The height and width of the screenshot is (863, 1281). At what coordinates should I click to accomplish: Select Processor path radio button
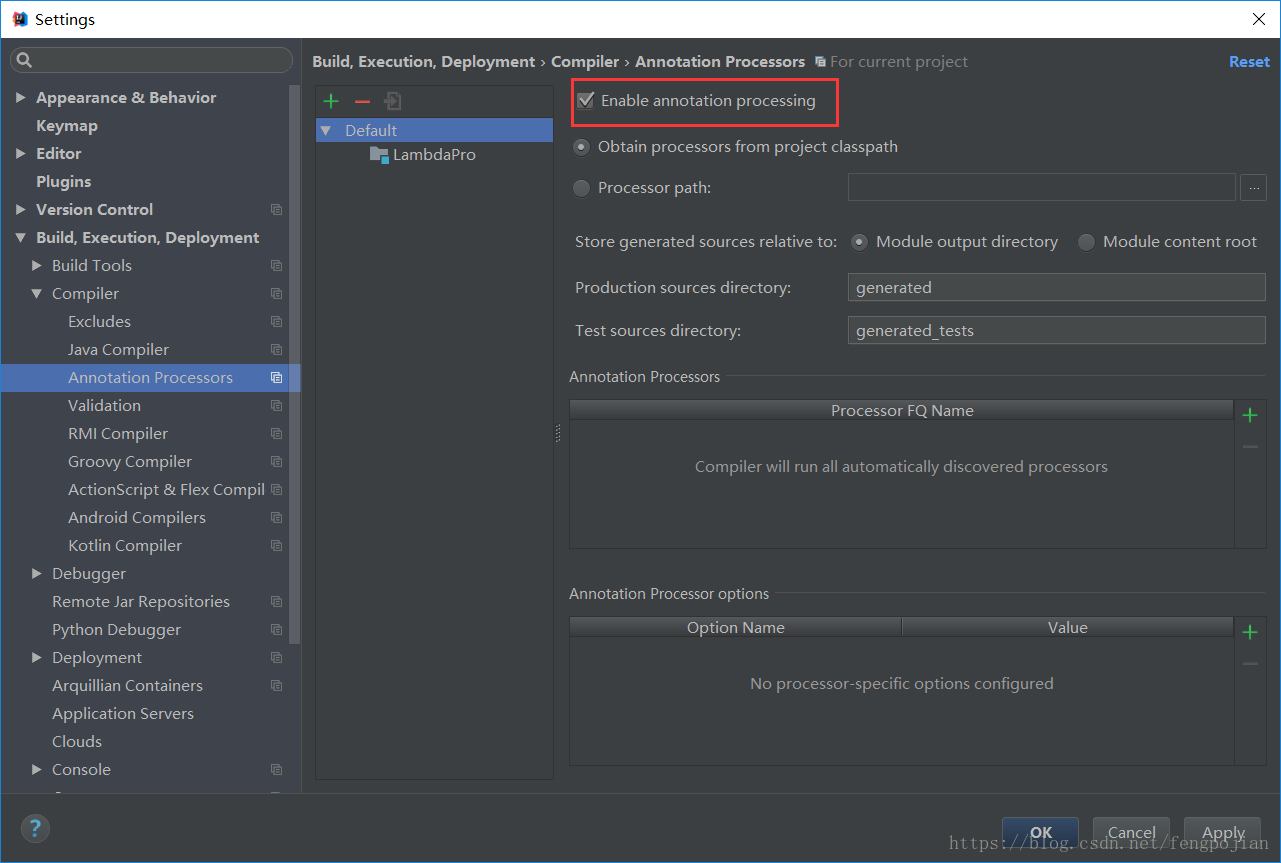[582, 188]
